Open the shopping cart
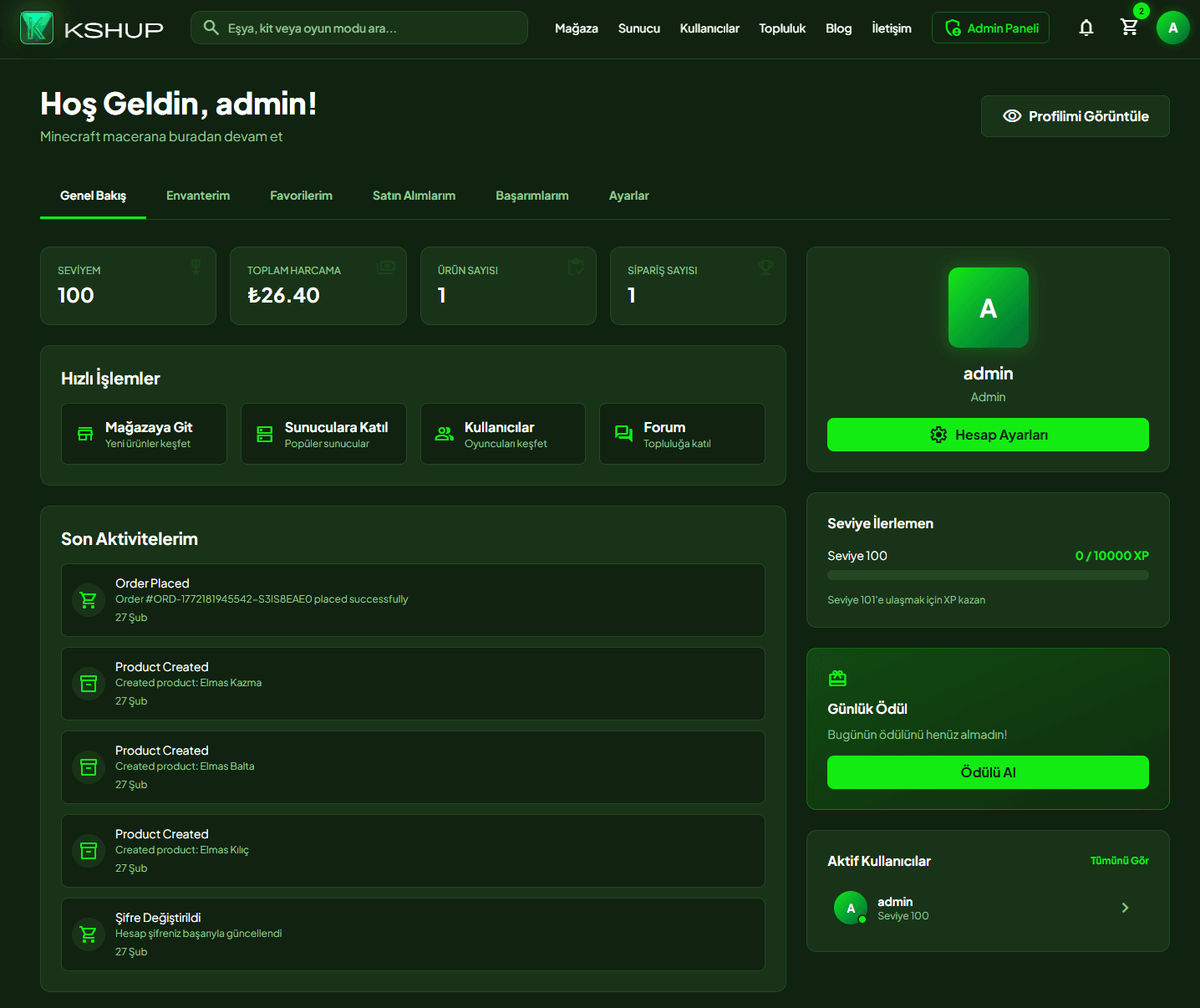This screenshot has height=1008, width=1200. tap(1130, 28)
